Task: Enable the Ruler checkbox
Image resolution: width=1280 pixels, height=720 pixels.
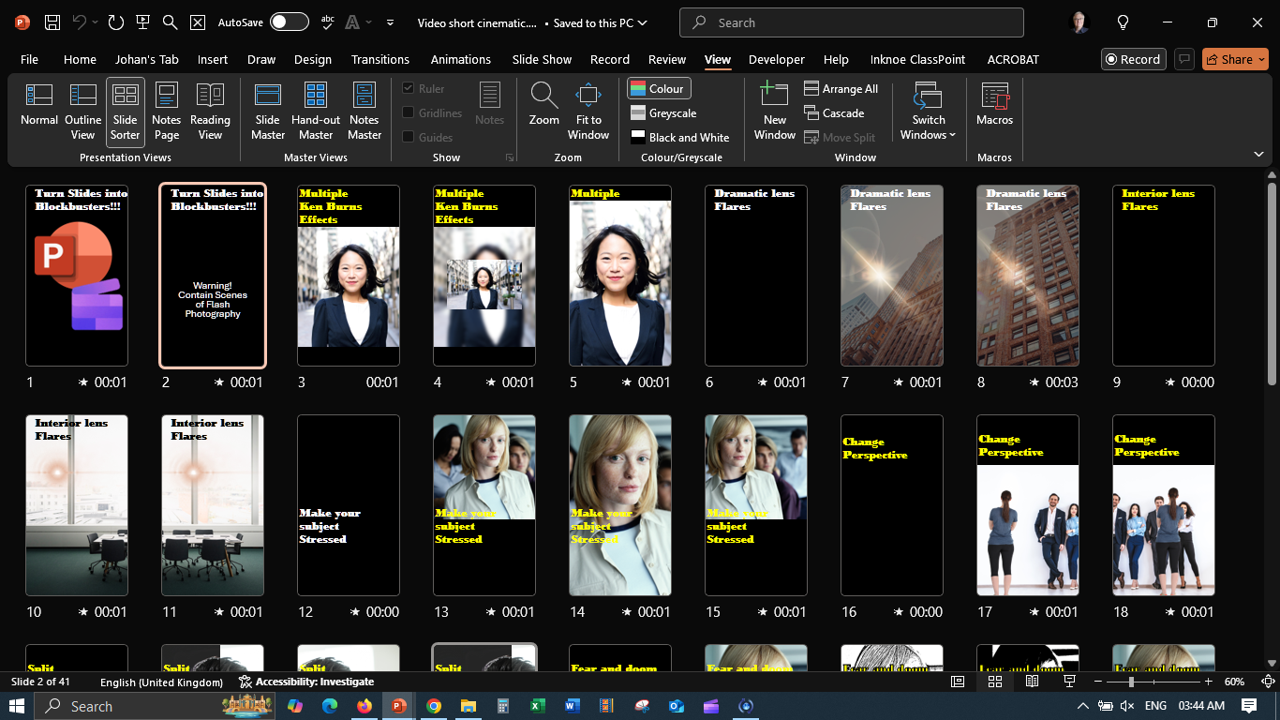Action: pos(408,88)
